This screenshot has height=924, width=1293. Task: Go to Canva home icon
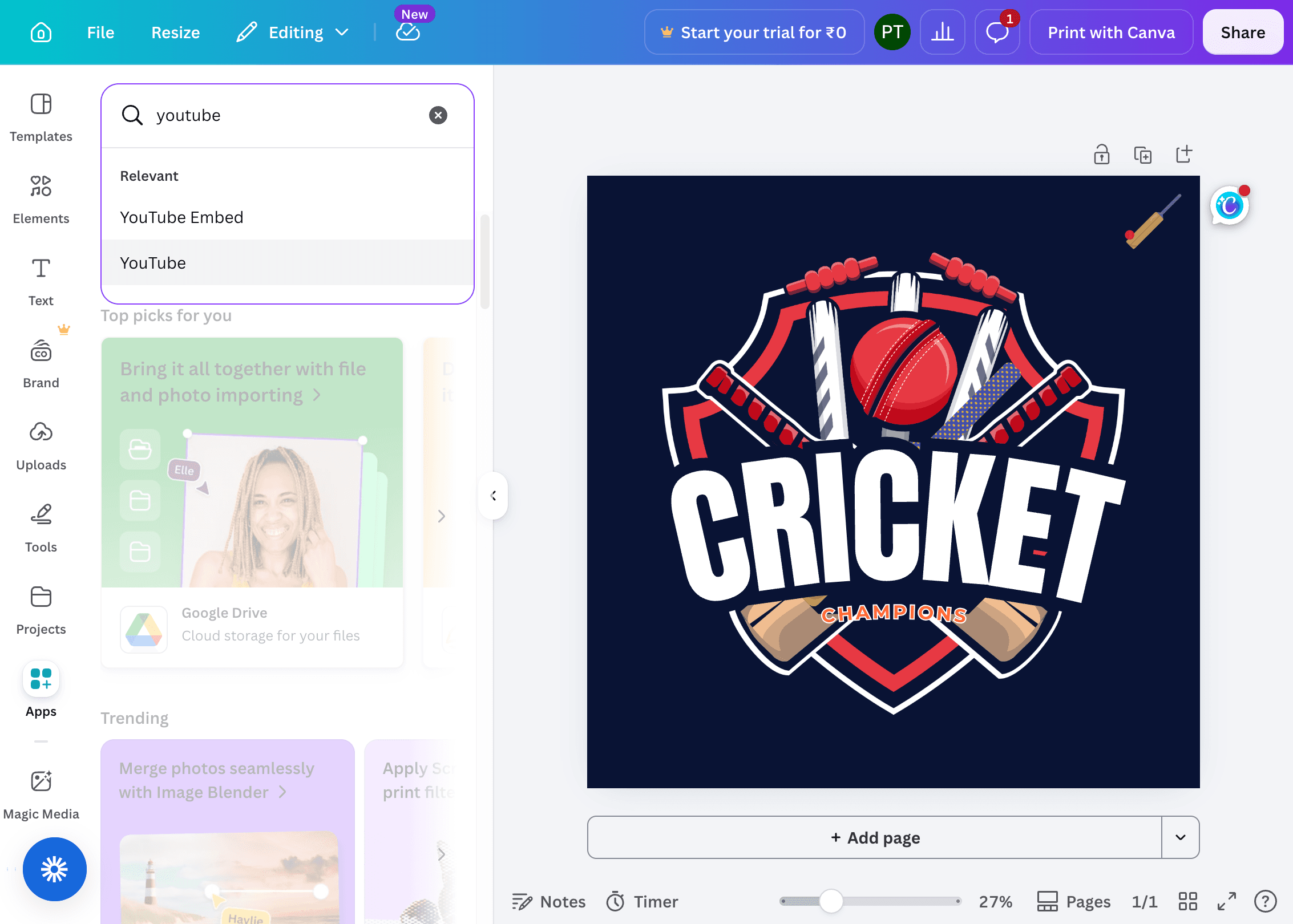coord(41,33)
